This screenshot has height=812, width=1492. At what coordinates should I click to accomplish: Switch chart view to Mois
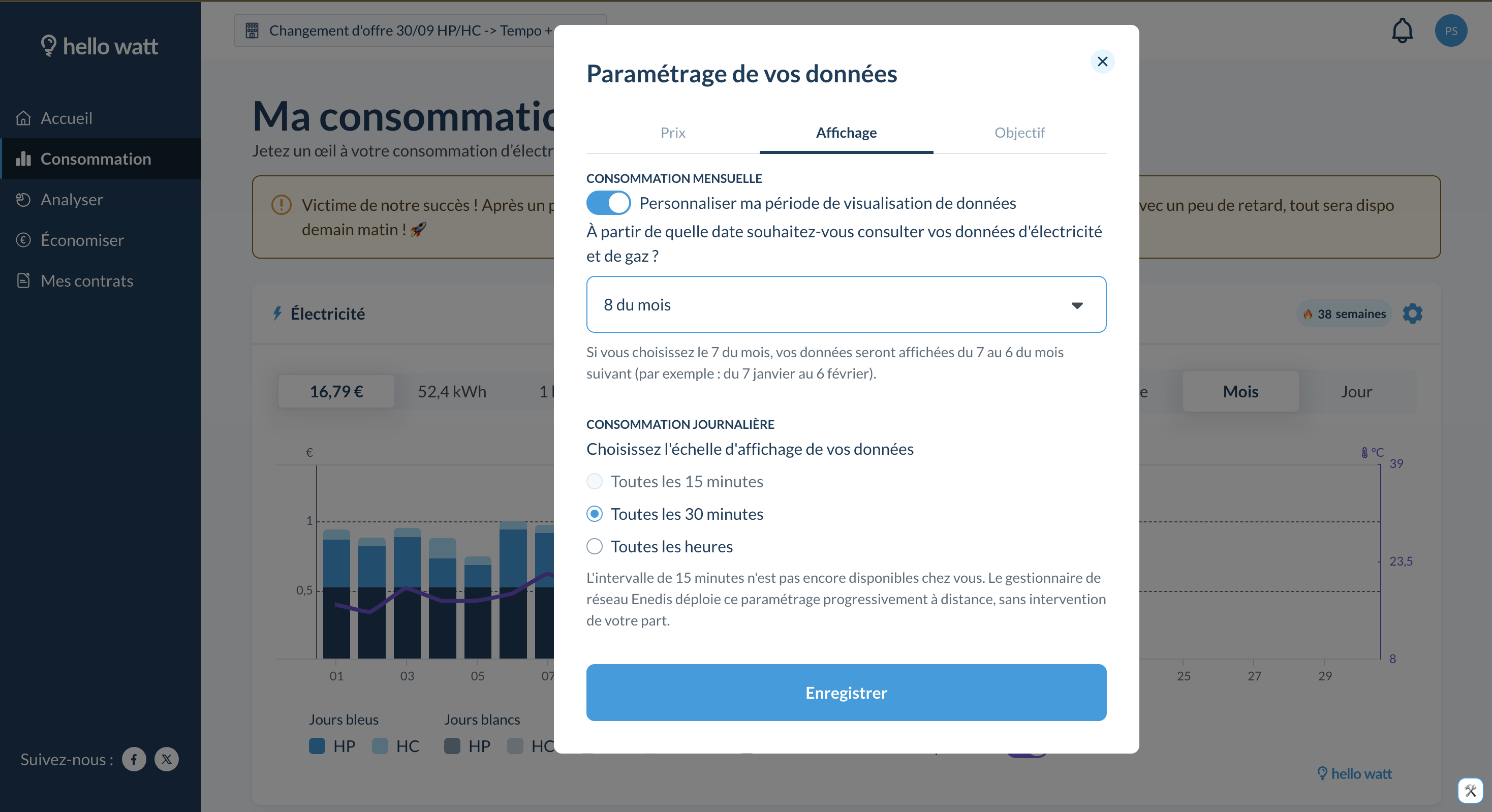[x=1240, y=392]
